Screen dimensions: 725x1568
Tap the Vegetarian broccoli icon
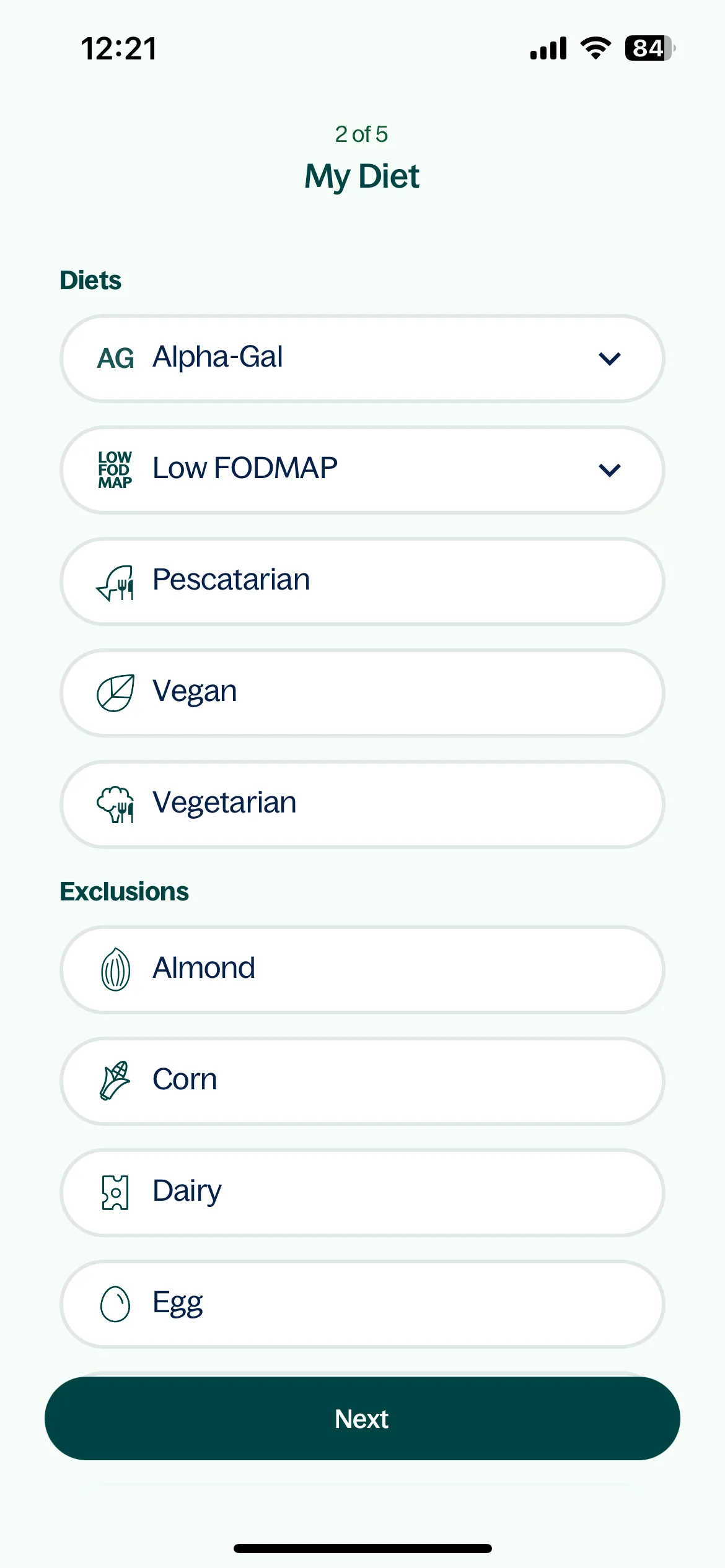tap(115, 804)
